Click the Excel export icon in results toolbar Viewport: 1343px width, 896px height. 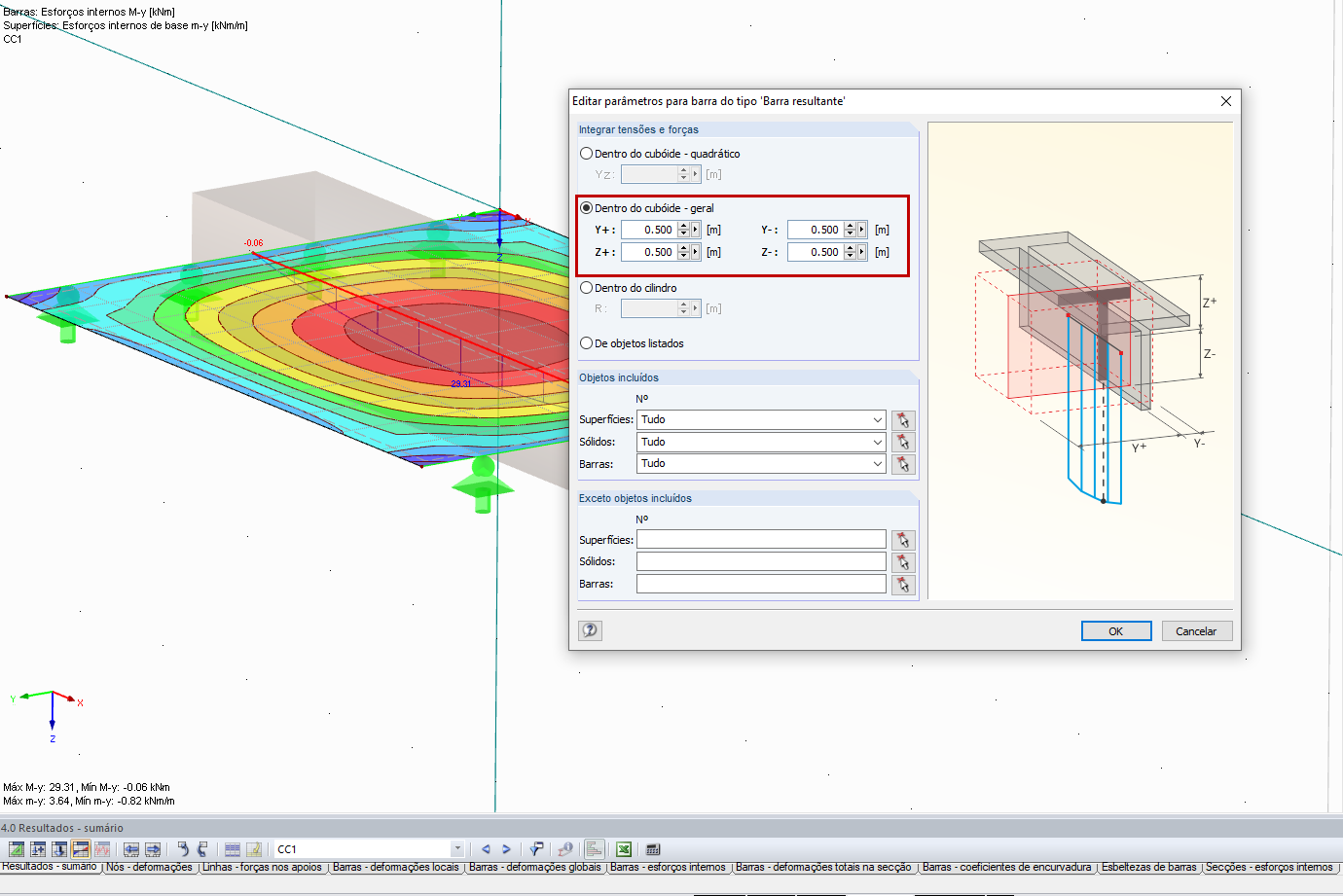pos(624,849)
